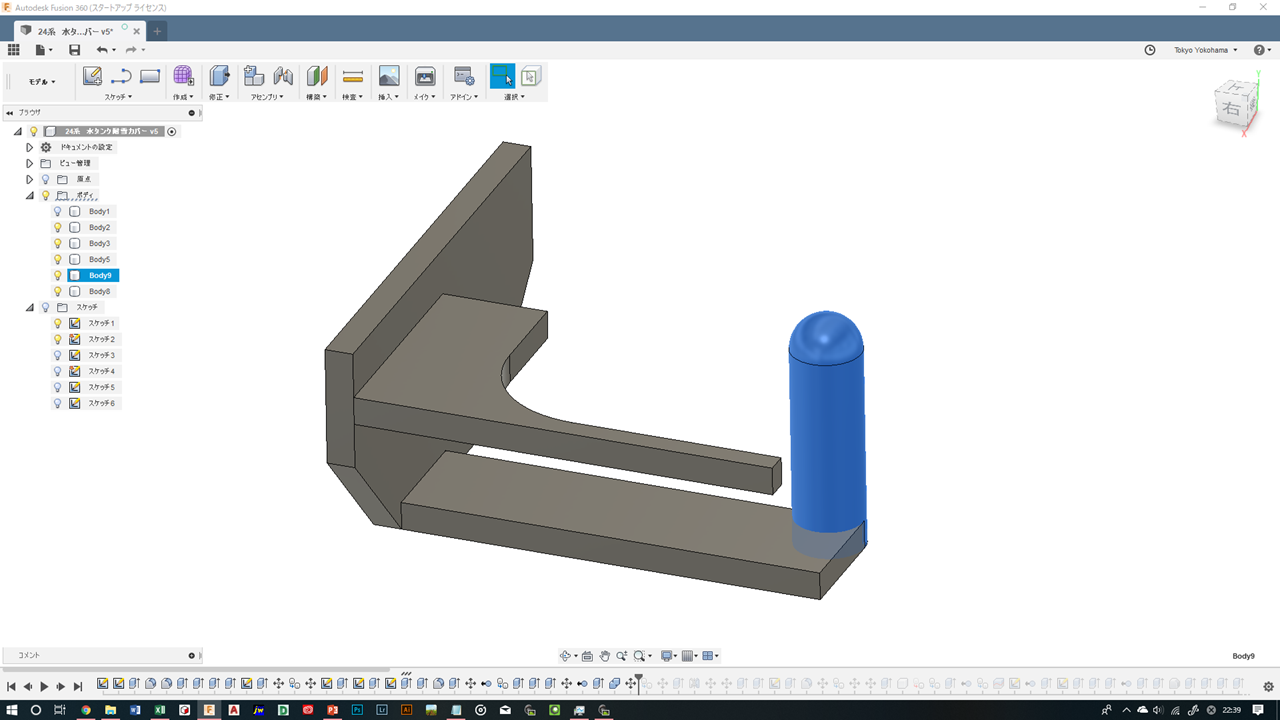Screen dimensions: 1280x720
Task: Click the New Component assembly icon
Action: click(x=254, y=76)
